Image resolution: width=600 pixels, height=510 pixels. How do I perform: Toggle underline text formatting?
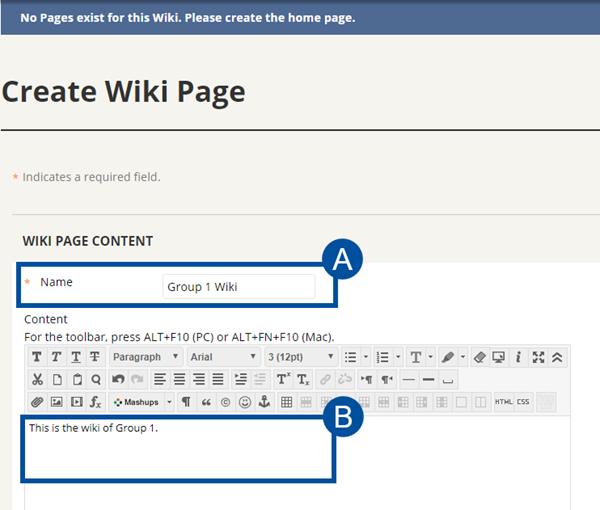[x=76, y=357]
